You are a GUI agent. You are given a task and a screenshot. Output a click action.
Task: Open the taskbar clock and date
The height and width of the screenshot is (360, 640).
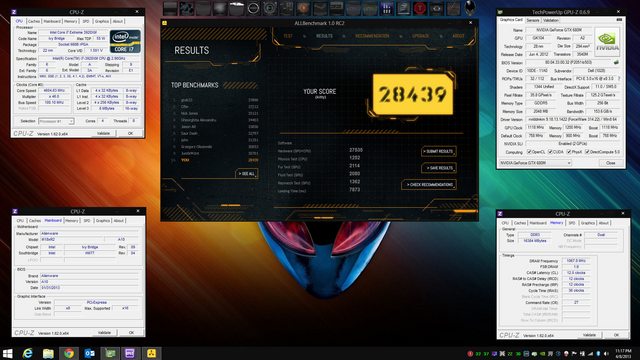tap(623, 353)
